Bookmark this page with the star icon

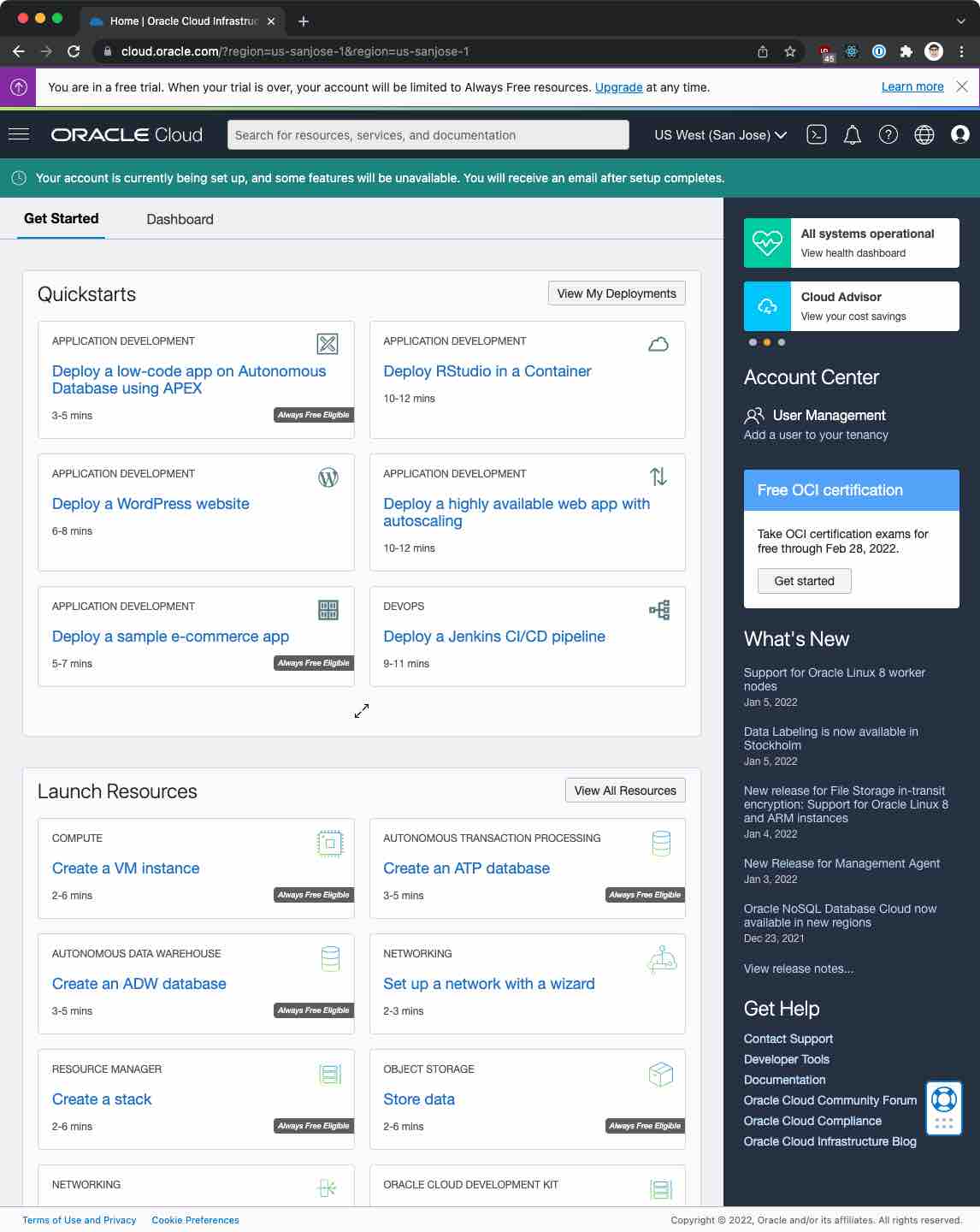tap(790, 51)
